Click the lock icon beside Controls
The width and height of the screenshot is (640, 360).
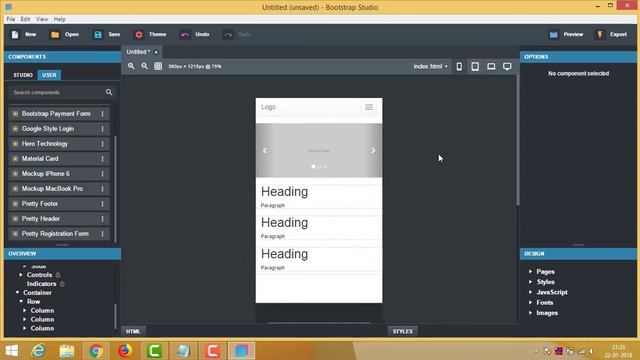(58, 275)
